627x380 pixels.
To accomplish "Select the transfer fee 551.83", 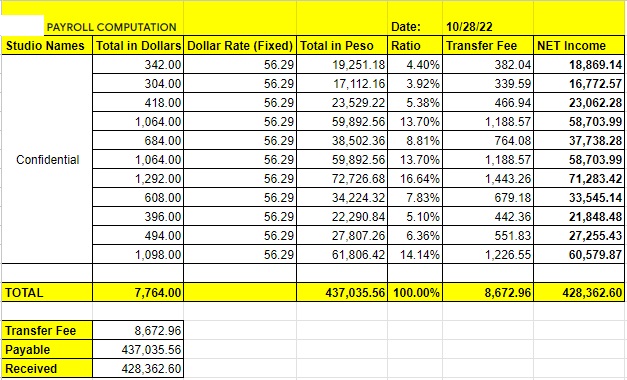I will [x=488, y=235].
